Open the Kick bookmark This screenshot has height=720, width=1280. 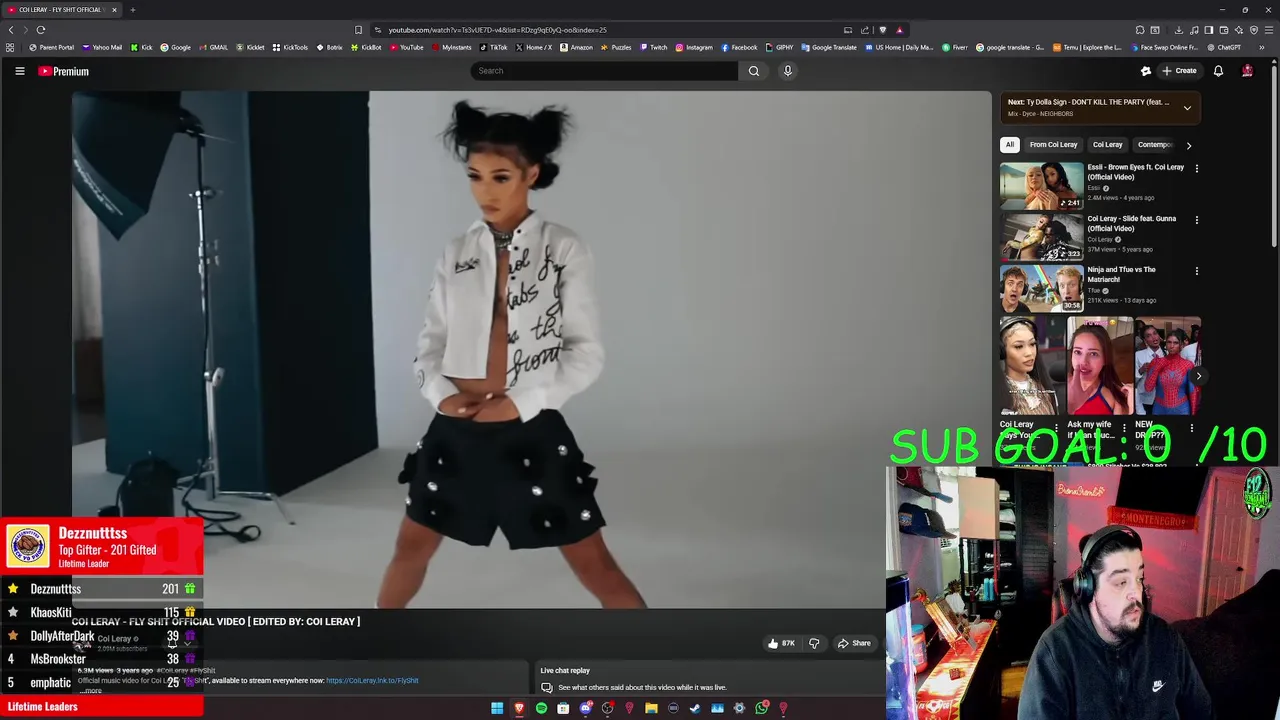coord(141,47)
